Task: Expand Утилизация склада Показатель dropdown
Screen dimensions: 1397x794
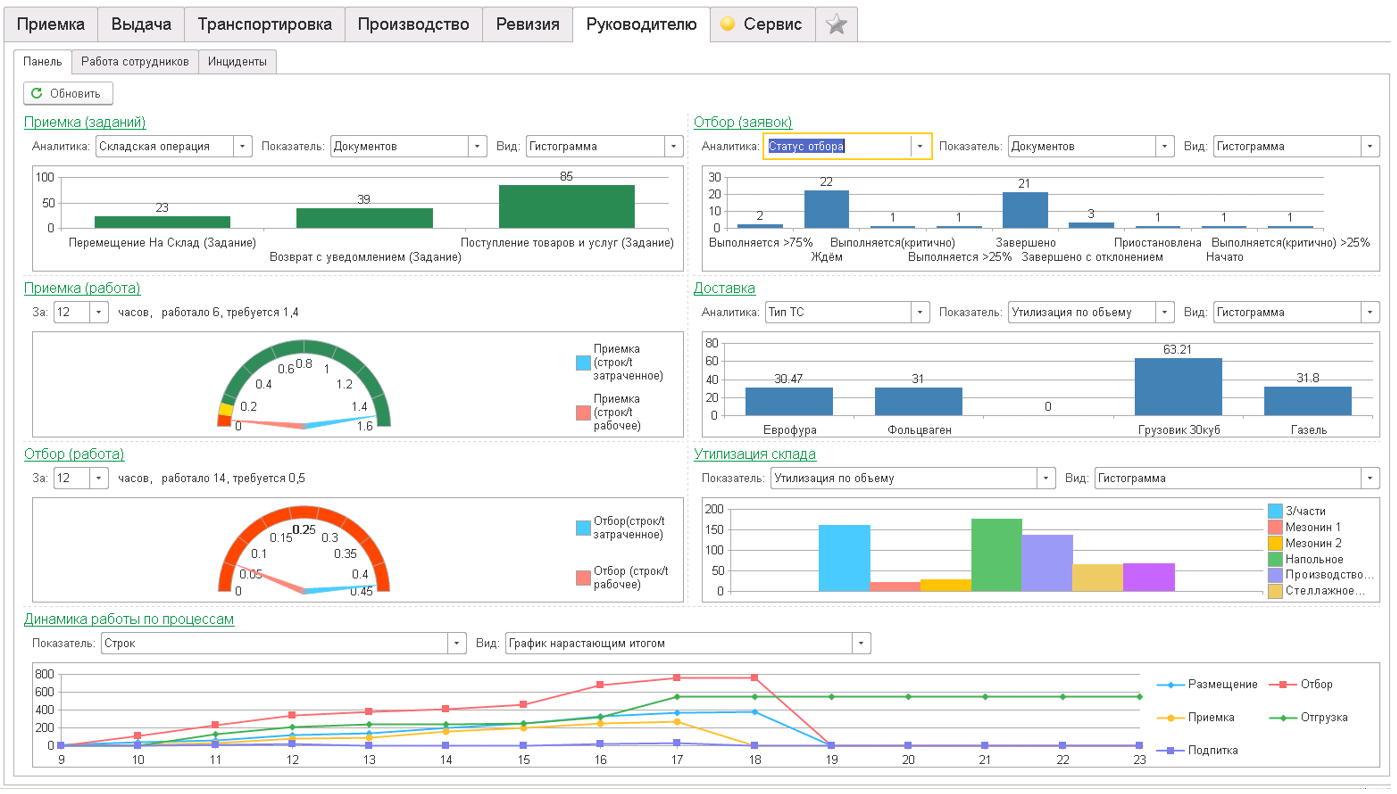Action: (x=1046, y=478)
